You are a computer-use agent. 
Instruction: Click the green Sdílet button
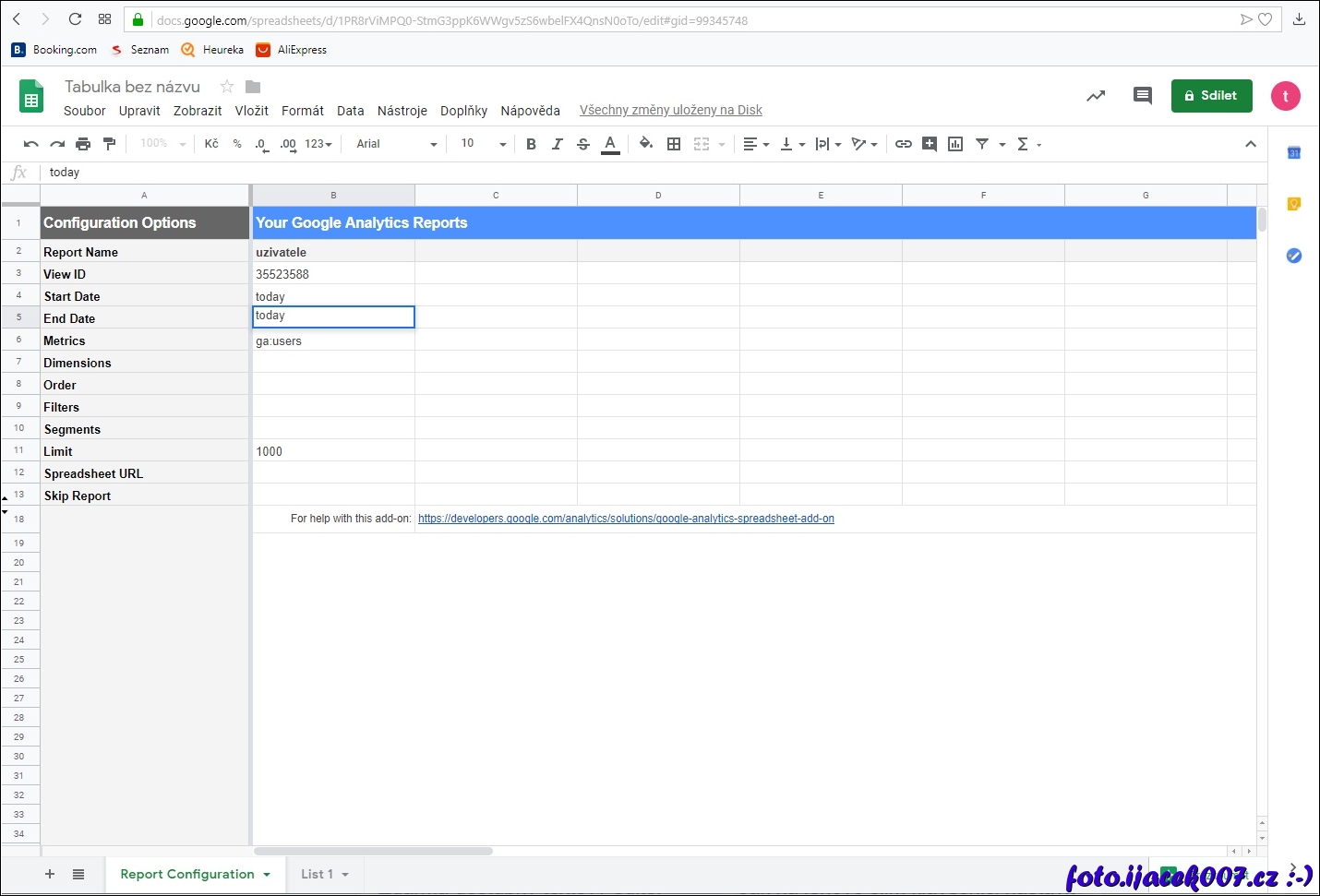pos(1211,96)
